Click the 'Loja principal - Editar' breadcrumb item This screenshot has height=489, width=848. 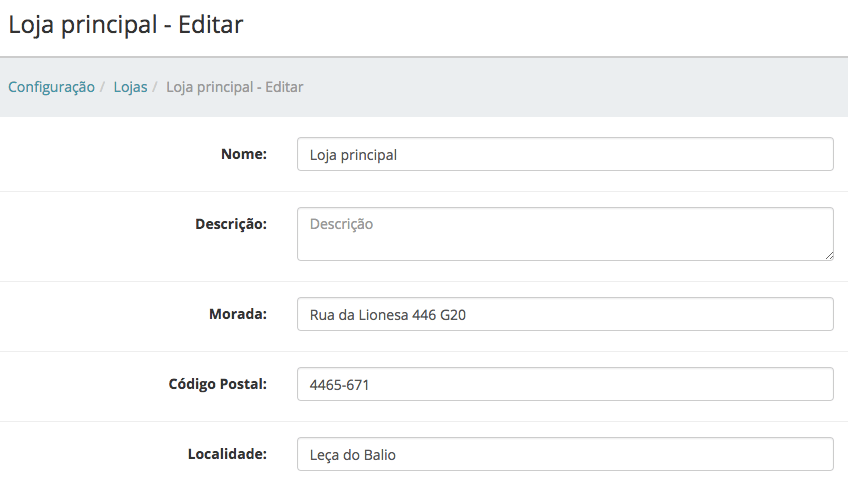click(234, 87)
